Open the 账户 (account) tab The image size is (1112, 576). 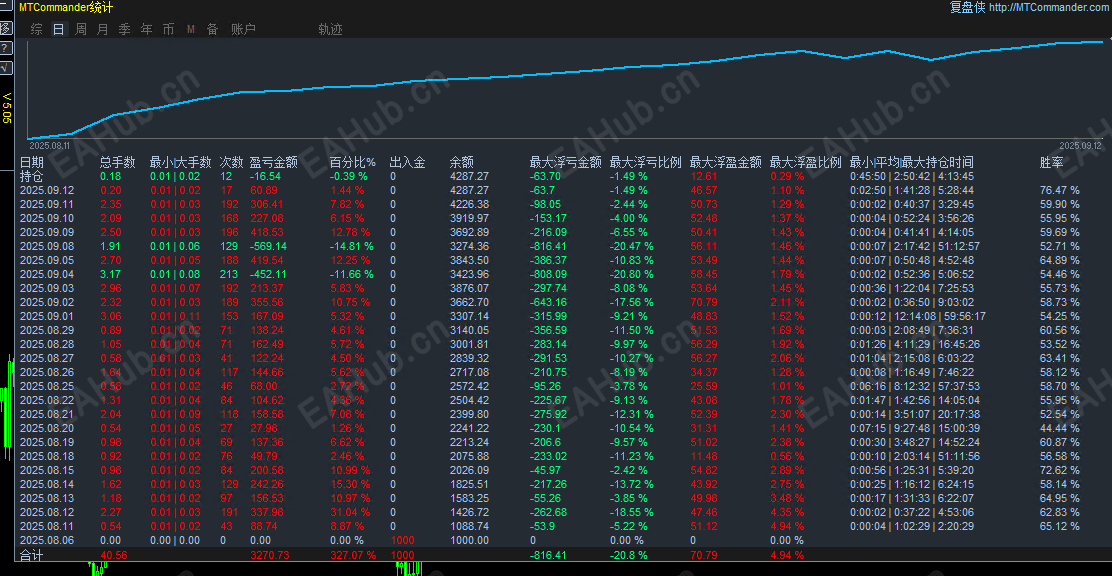[x=243, y=29]
